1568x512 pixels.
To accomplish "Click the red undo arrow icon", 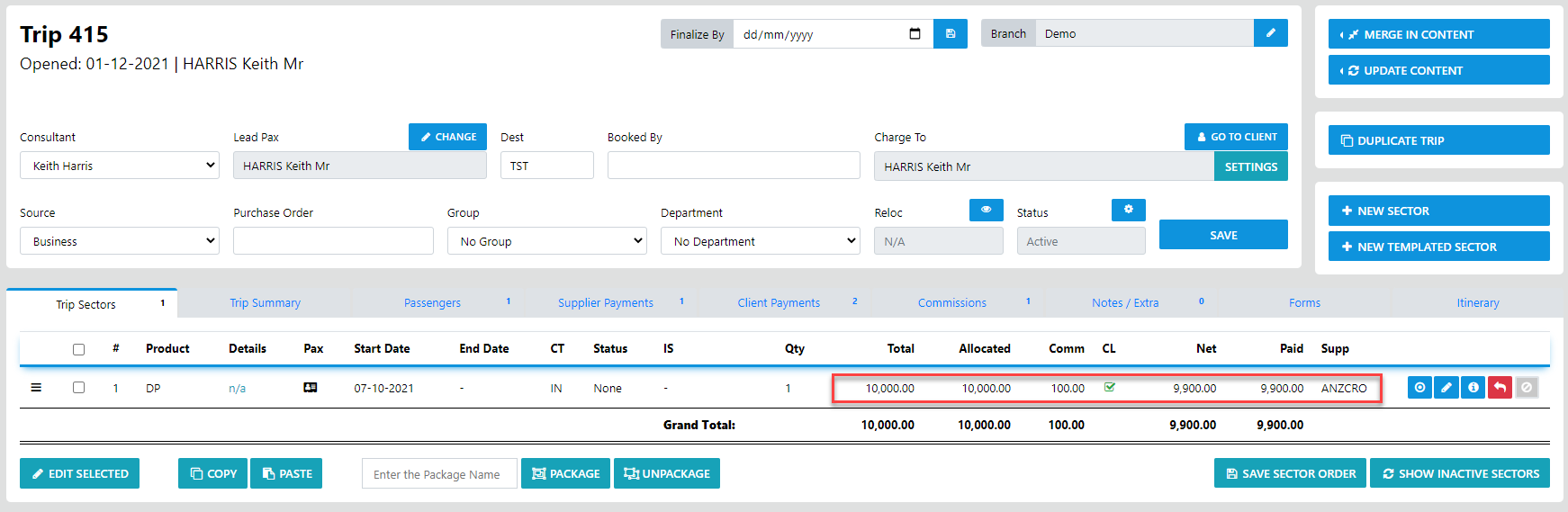I will coord(1500,388).
